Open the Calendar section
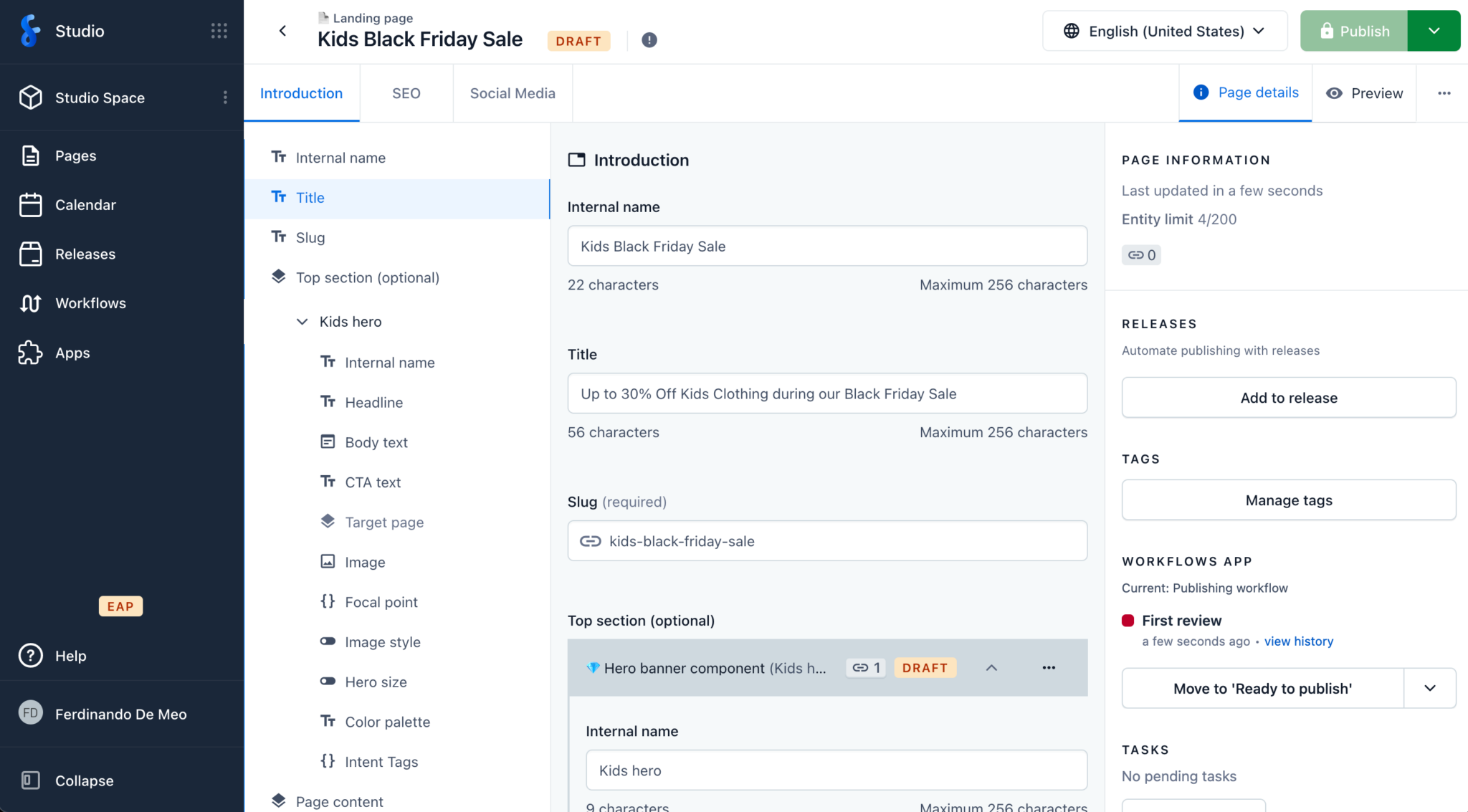The image size is (1468, 812). pos(31,204)
